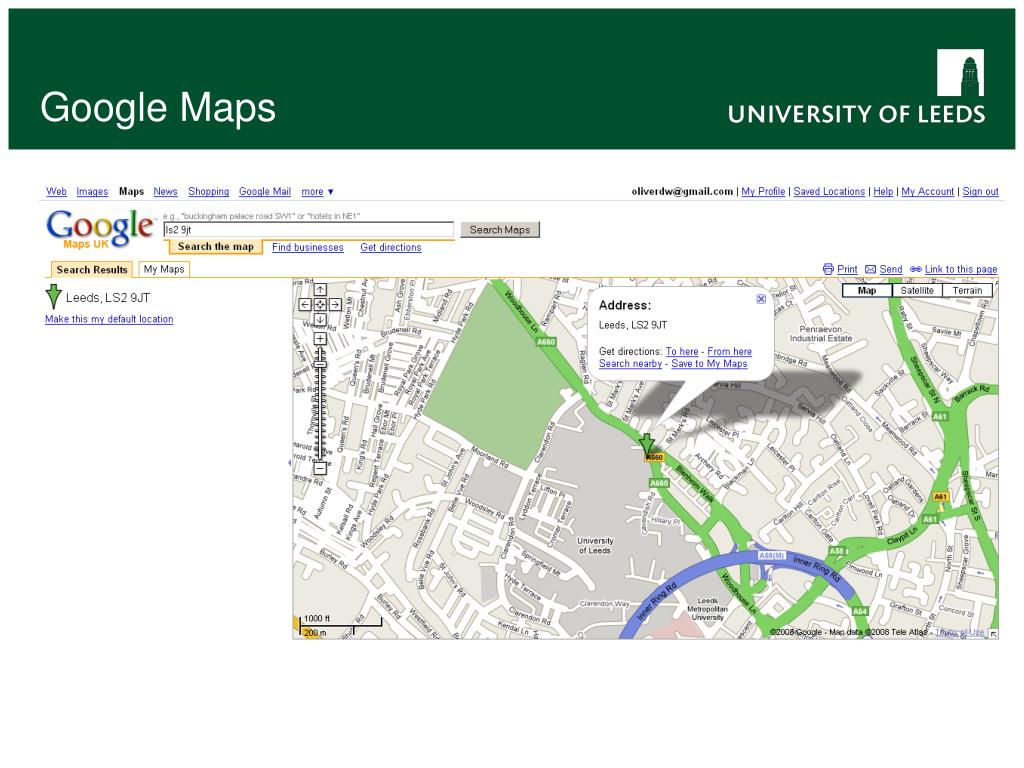This screenshot has height=768, width=1024.
Task: Click the Terms of Use link on map
Action: coord(959,632)
